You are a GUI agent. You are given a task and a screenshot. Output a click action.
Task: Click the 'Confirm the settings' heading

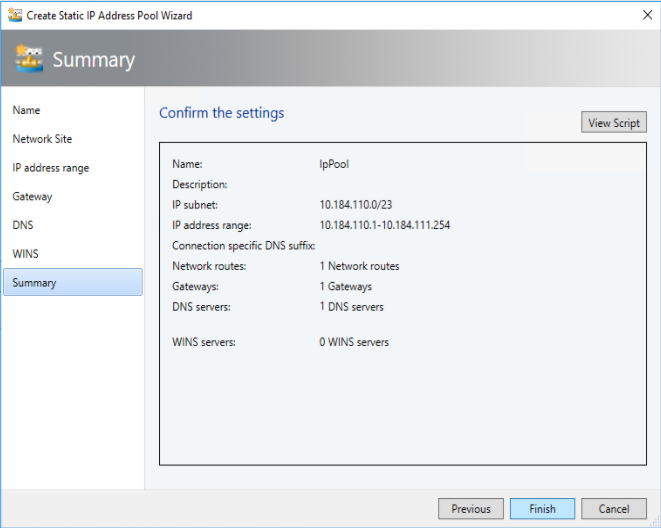pos(222,113)
